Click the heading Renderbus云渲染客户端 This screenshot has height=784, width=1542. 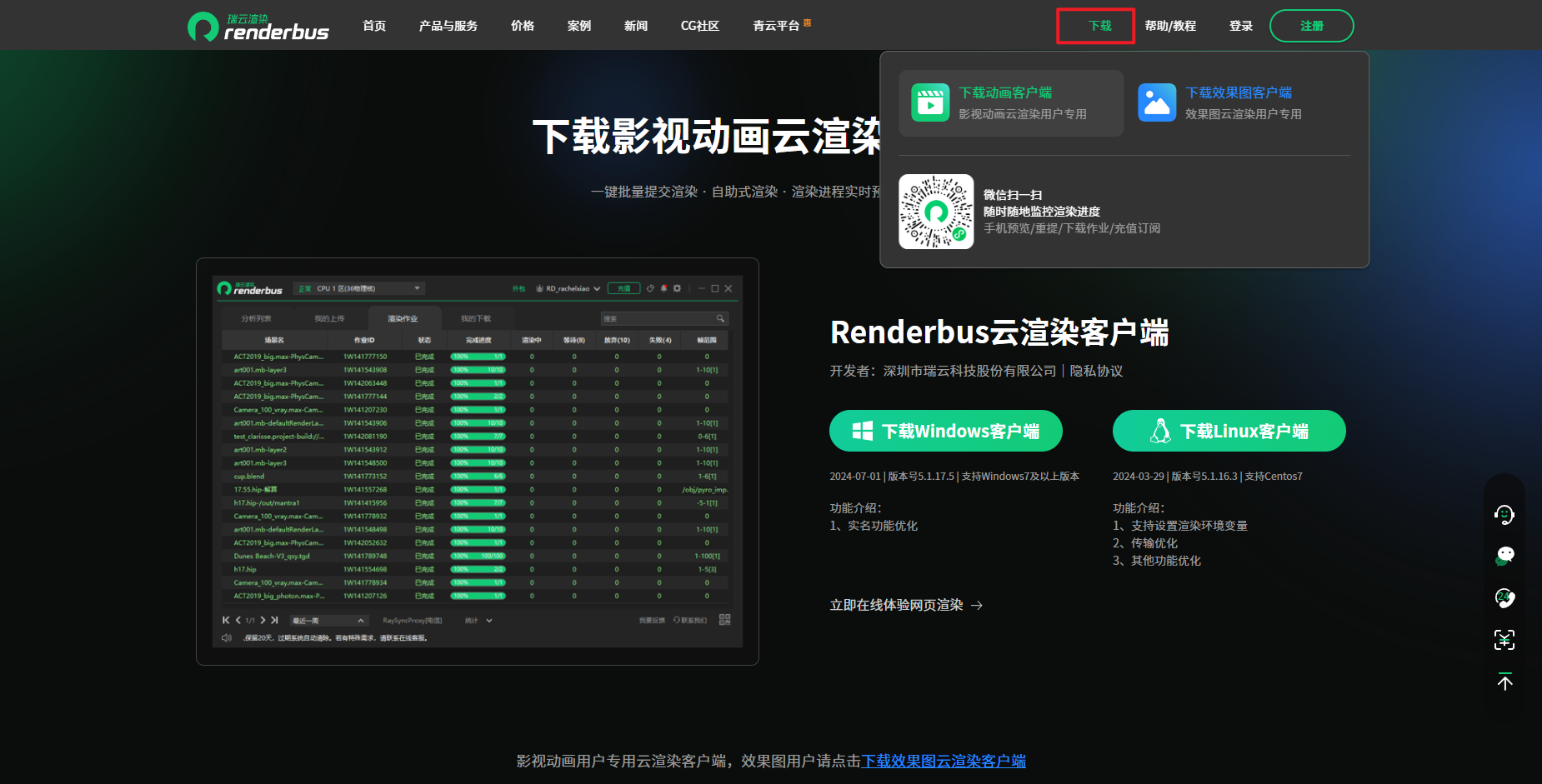999,332
